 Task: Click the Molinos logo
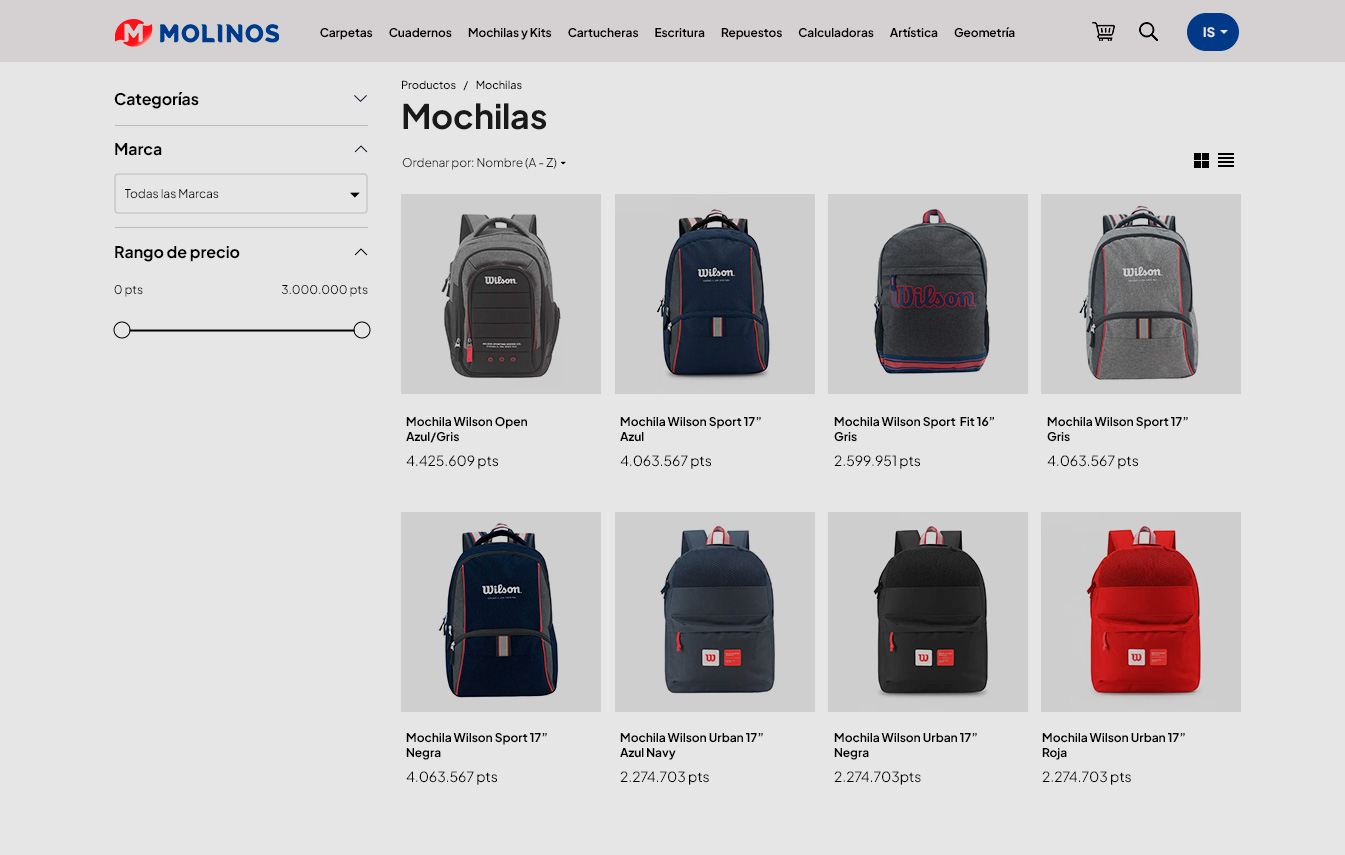point(197,33)
